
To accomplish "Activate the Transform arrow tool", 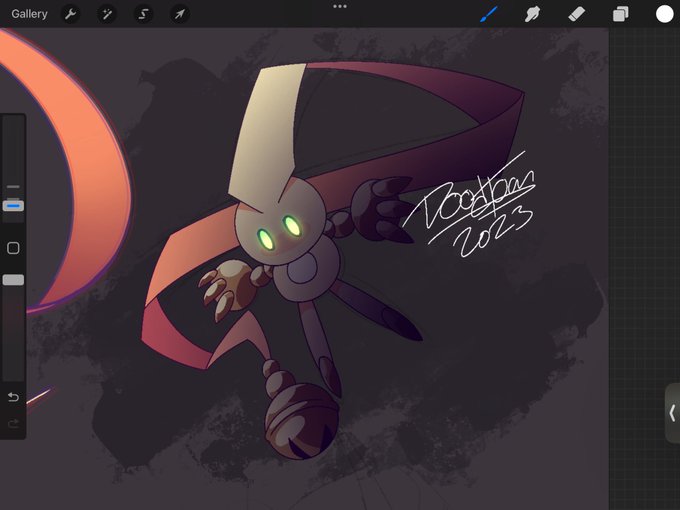I will 180,14.
